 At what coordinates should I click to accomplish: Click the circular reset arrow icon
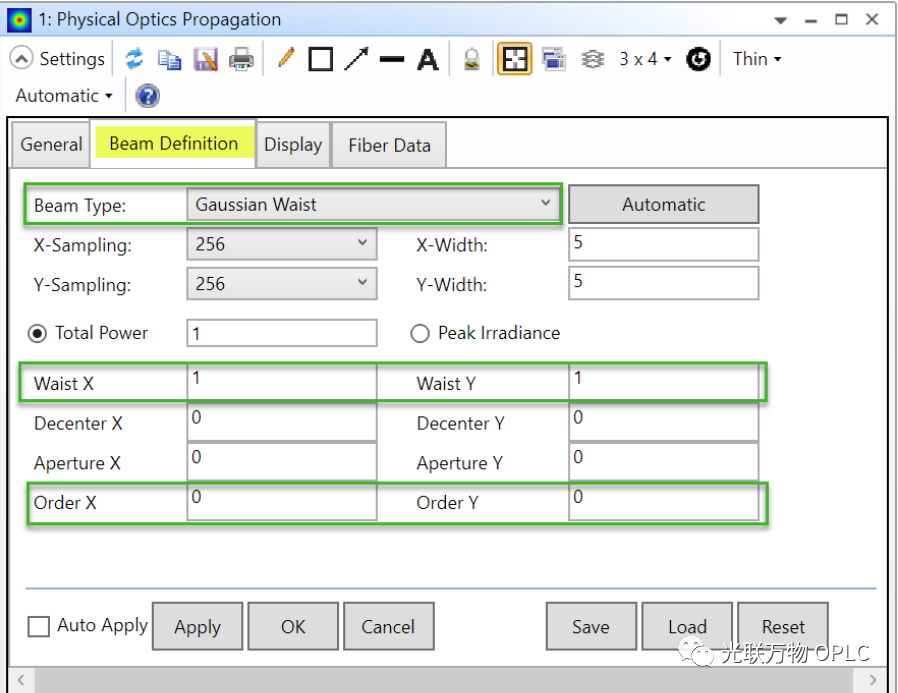click(698, 59)
